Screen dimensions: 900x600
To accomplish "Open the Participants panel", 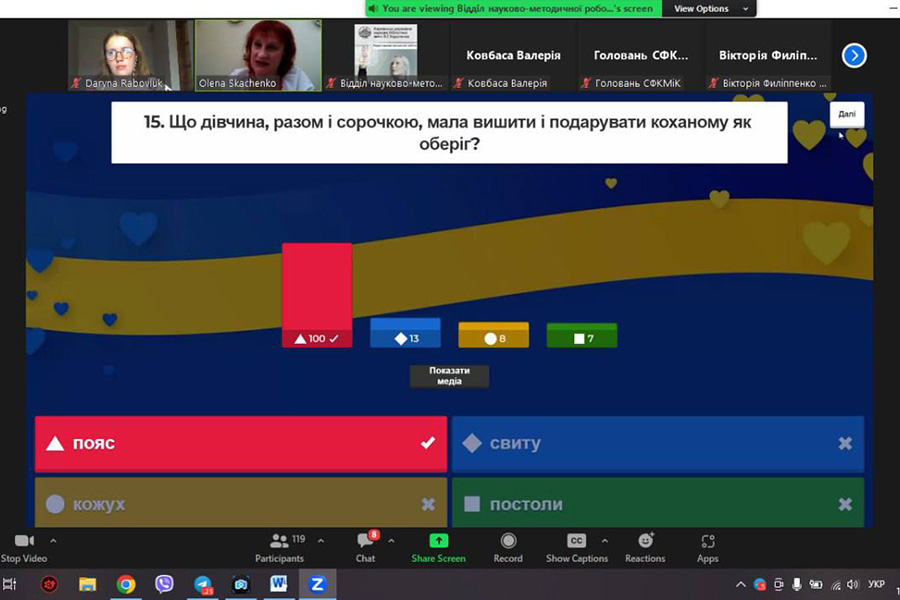I will 280,548.
